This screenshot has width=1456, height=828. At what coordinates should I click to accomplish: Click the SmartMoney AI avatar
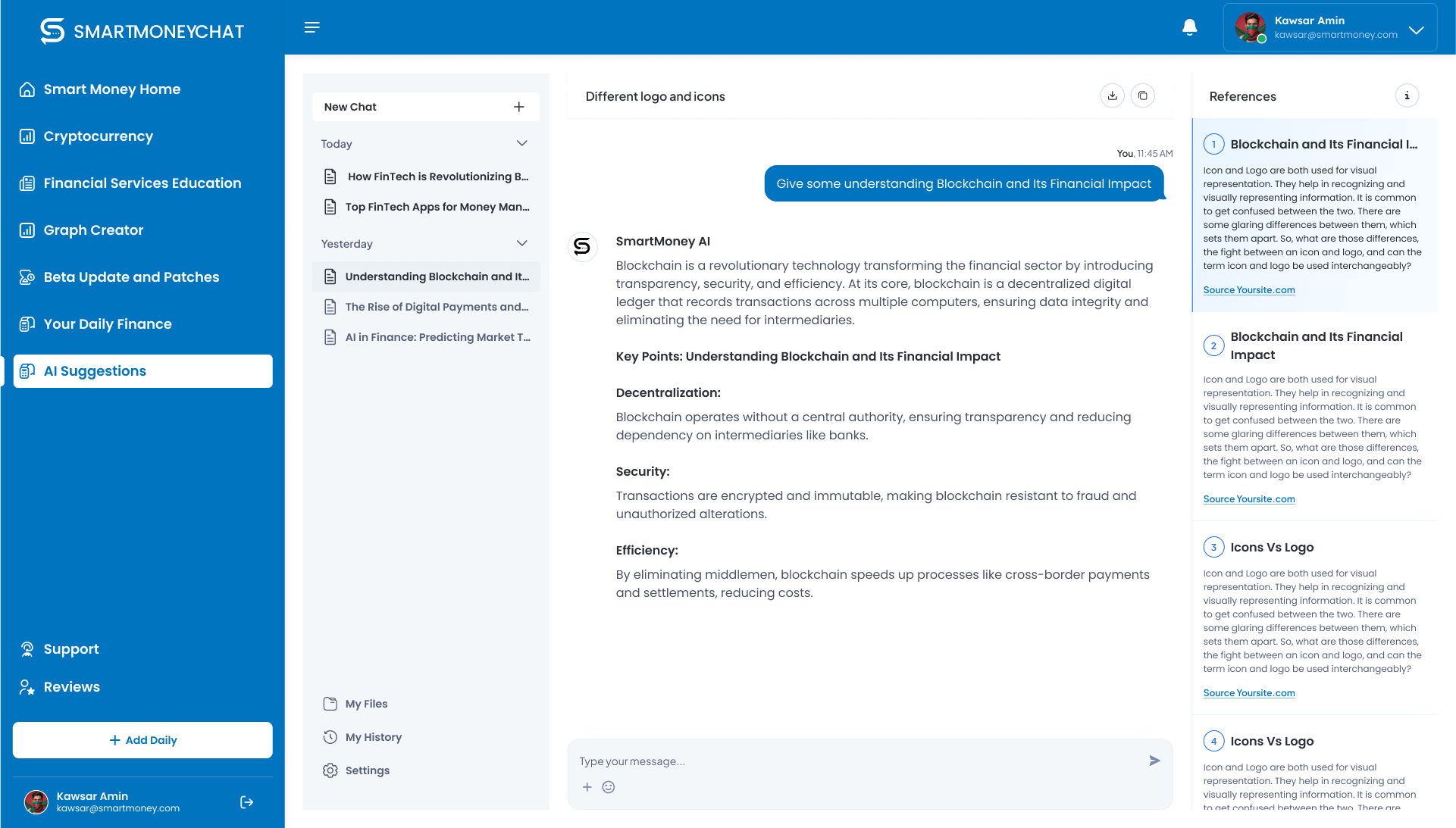tap(582, 247)
